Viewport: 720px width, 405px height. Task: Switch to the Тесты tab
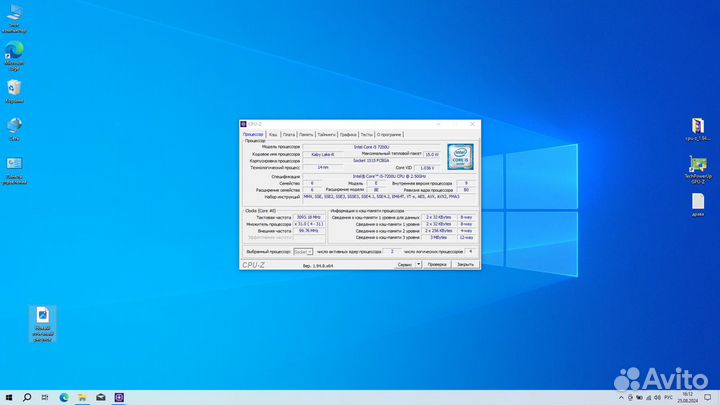coord(366,135)
